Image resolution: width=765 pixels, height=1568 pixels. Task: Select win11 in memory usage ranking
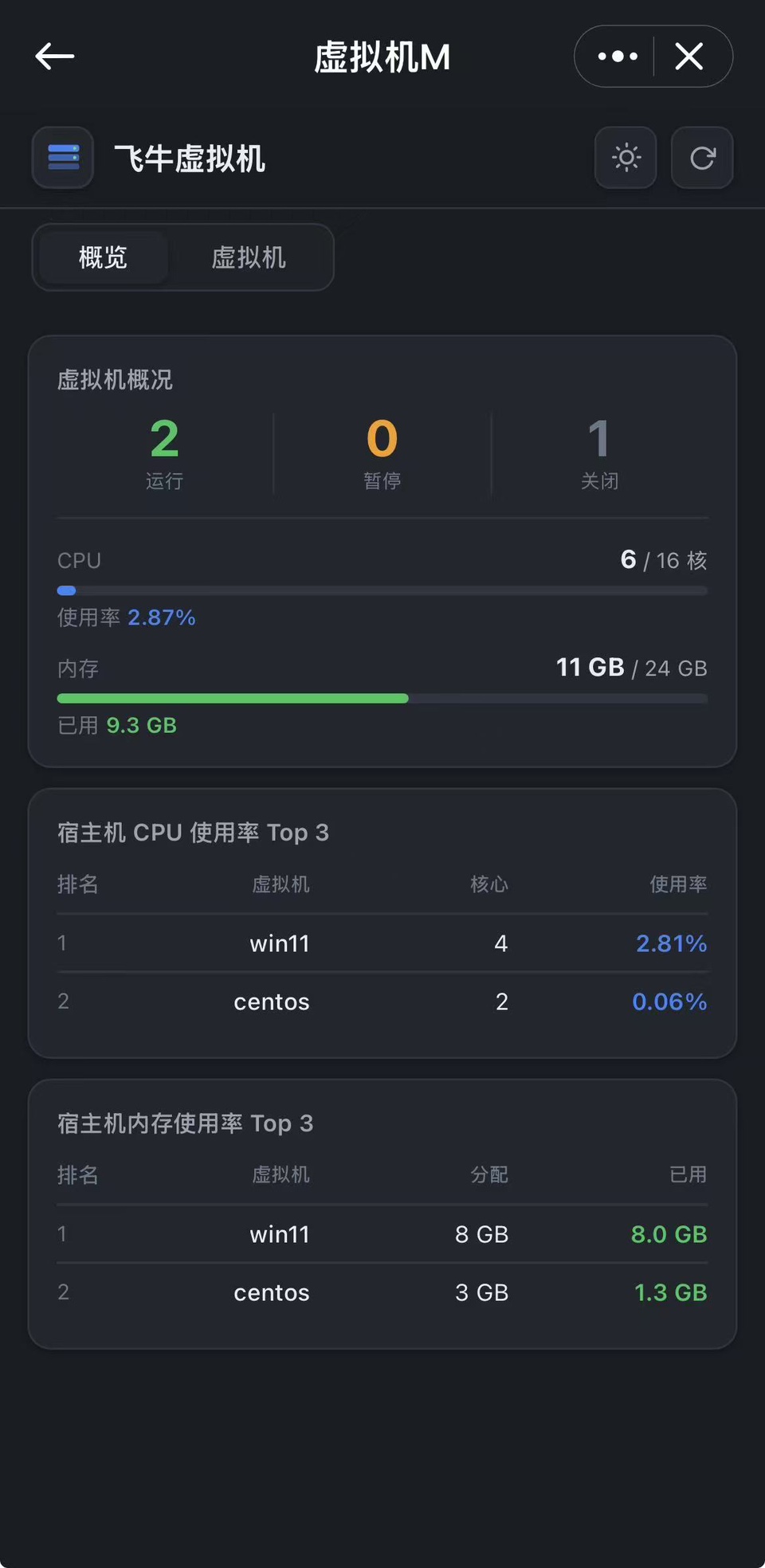(279, 1234)
